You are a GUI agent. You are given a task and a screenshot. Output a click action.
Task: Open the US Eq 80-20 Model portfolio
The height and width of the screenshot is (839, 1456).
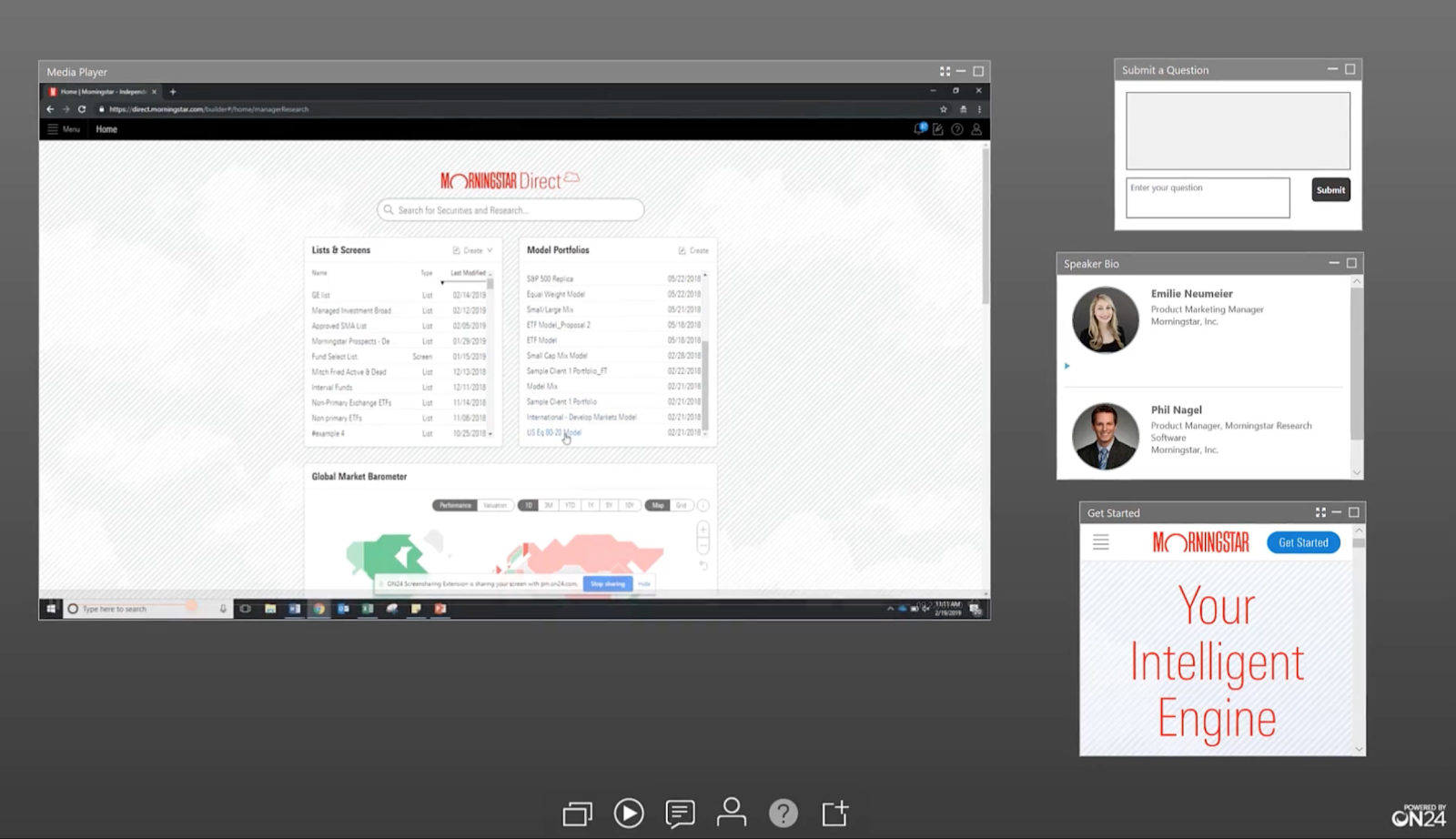[x=553, y=432]
